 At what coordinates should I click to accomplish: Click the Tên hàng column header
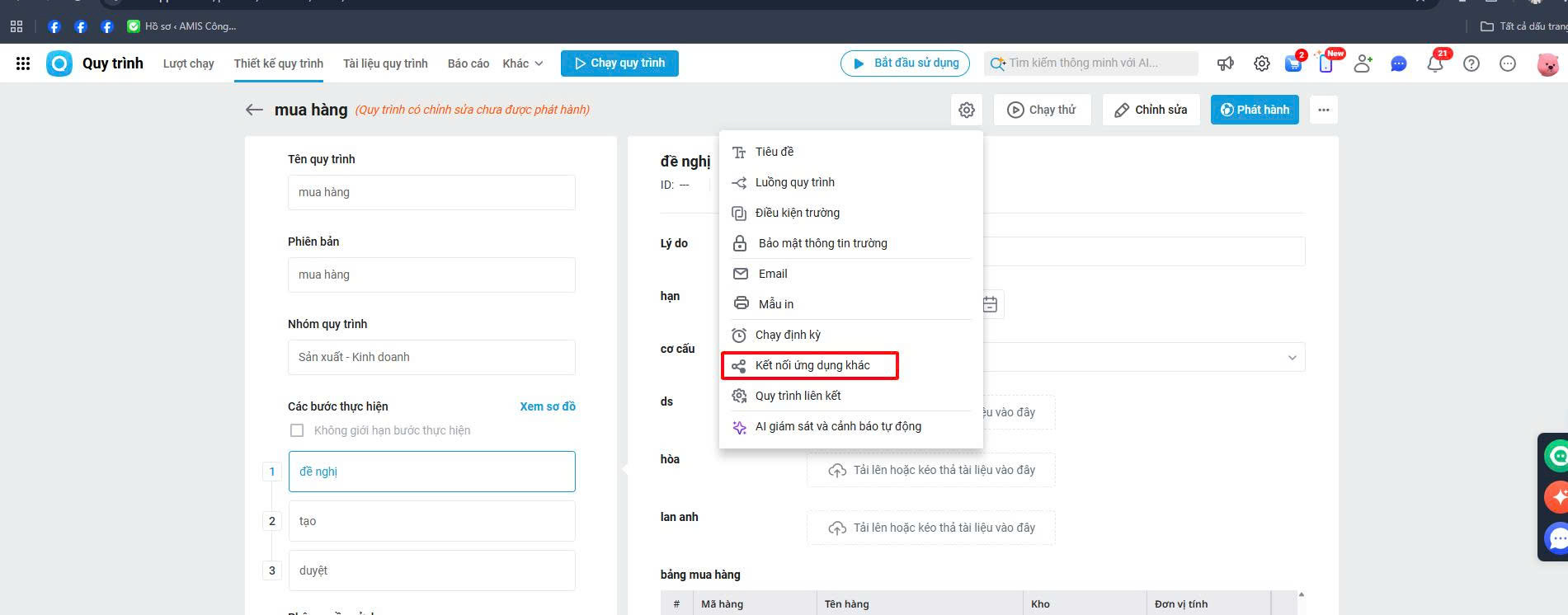(919, 603)
